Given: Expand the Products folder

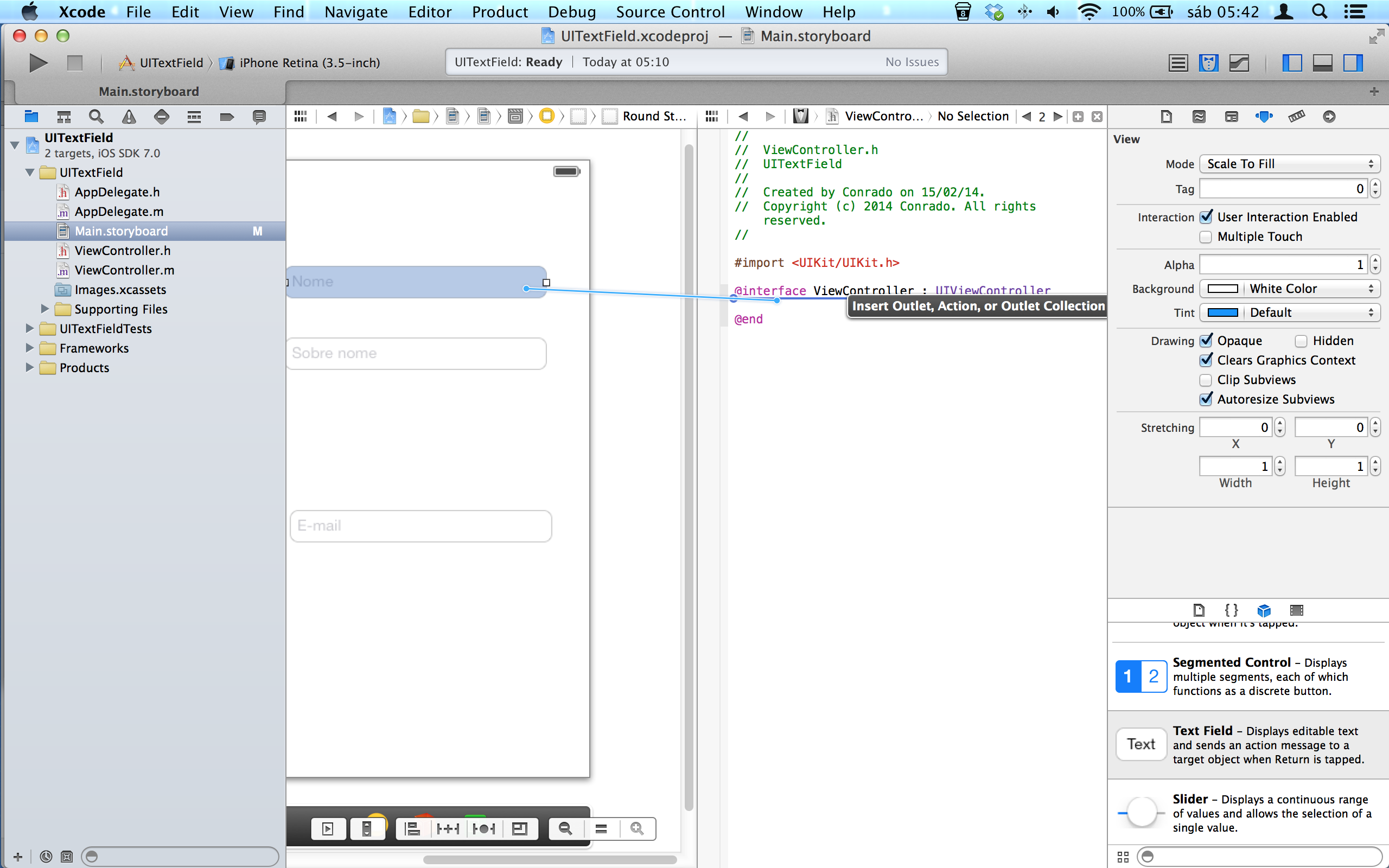Looking at the screenshot, I should pos(30,367).
